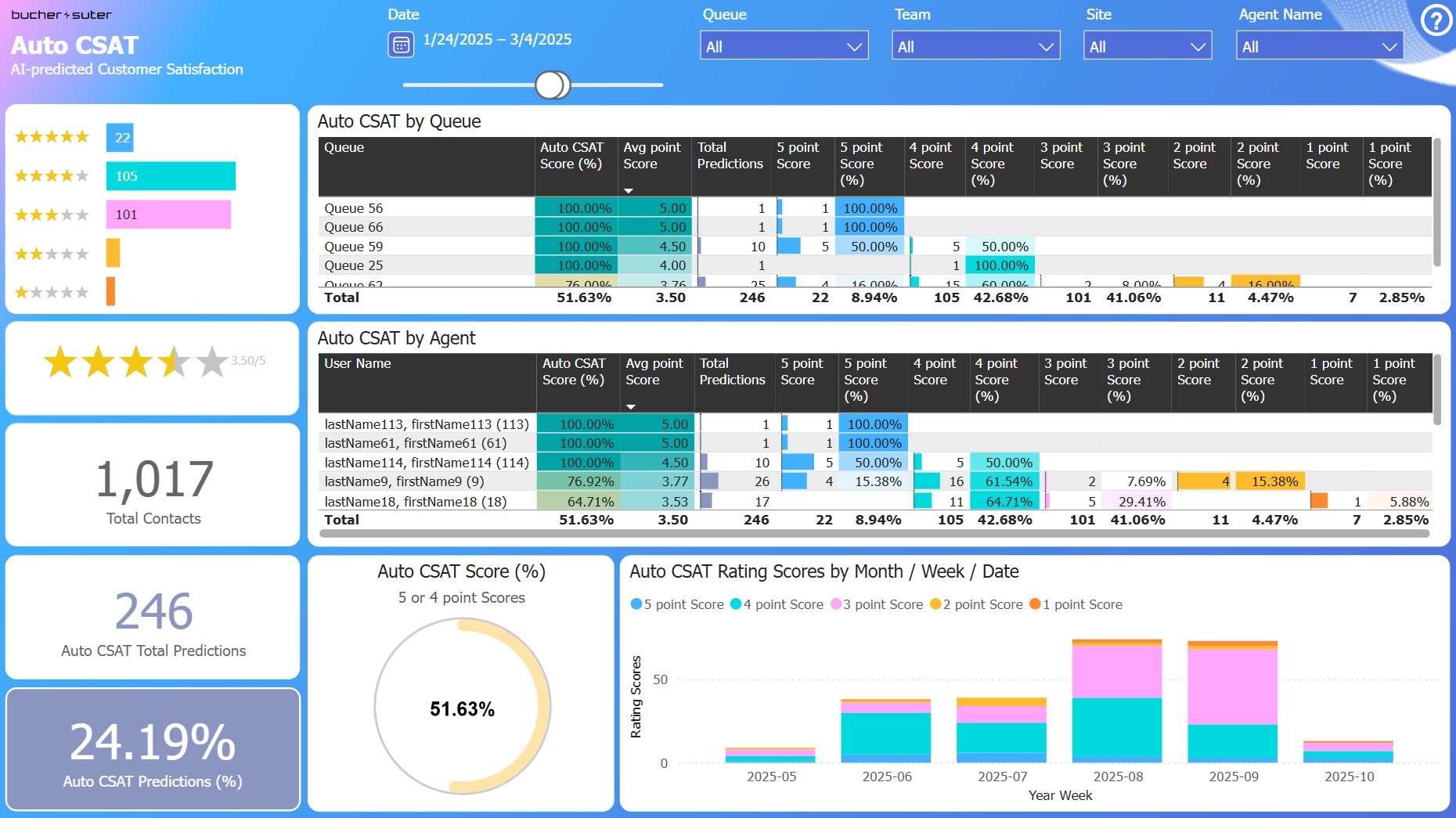Viewport: 1456px width, 818px height.
Task: Expand the Team filter dropdown
Action: (x=976, y=46)
